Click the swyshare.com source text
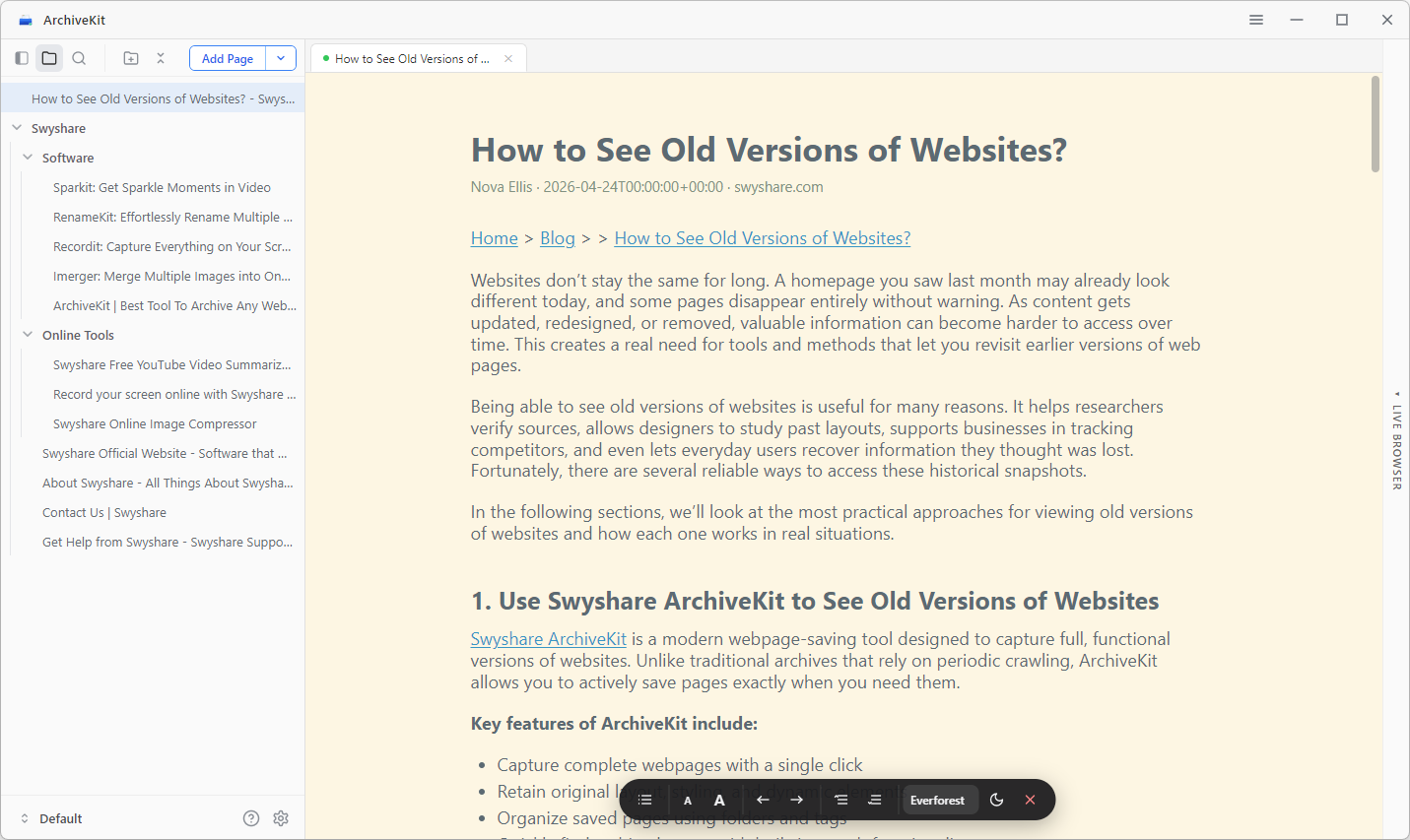The width and height of the screenshot is (1410, 840). click(x=778, y=187)
